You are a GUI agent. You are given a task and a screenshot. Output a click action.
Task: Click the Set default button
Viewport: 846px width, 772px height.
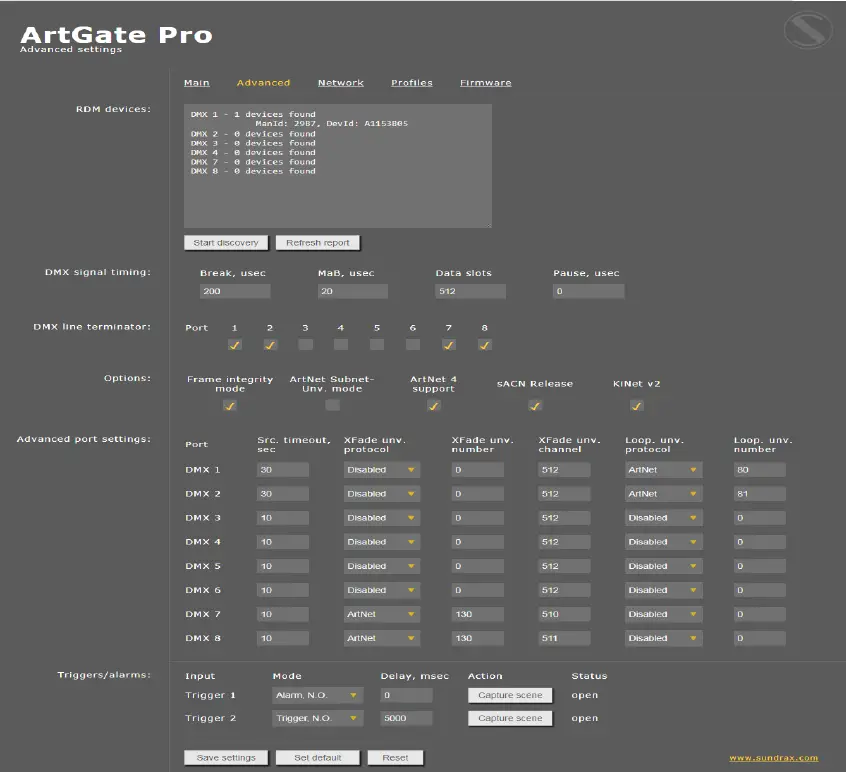[x=317, y=757]
